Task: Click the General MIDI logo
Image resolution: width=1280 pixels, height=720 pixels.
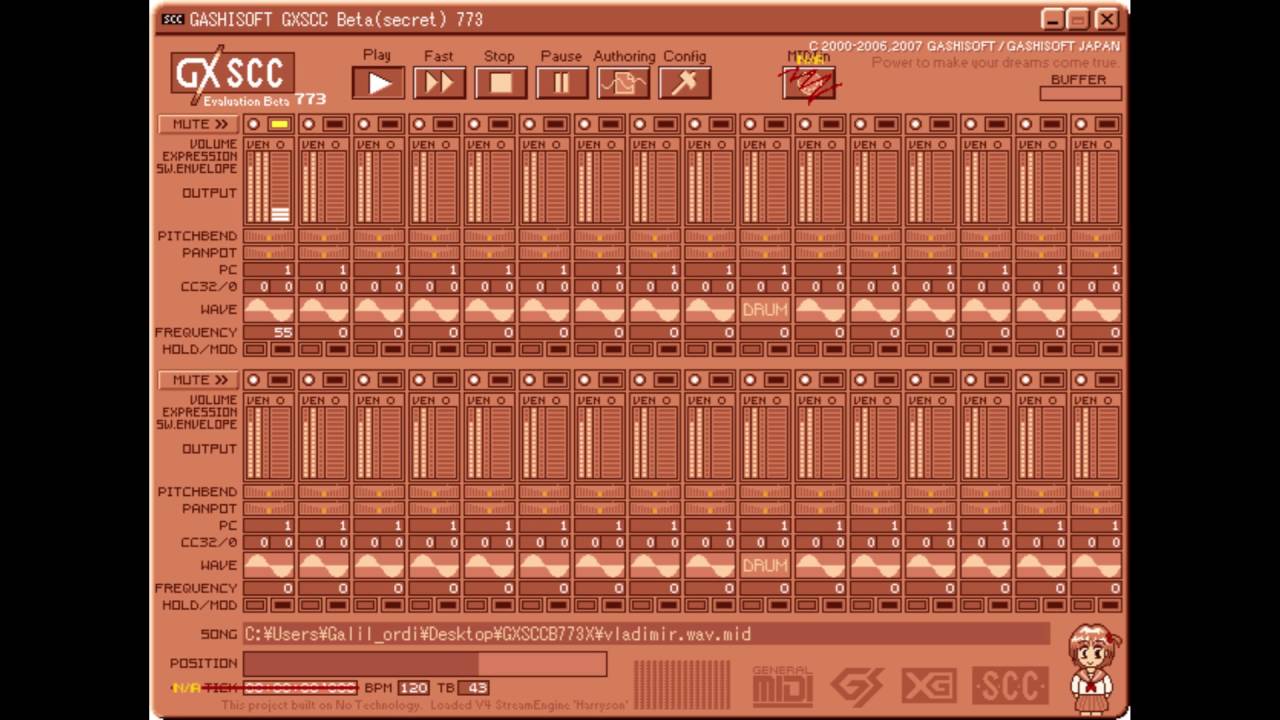Action: click(x=782, y=686)
